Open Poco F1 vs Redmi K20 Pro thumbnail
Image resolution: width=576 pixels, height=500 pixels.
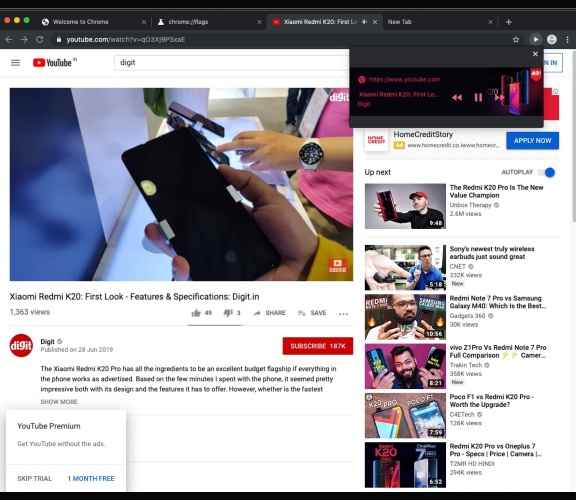point(405,416)
